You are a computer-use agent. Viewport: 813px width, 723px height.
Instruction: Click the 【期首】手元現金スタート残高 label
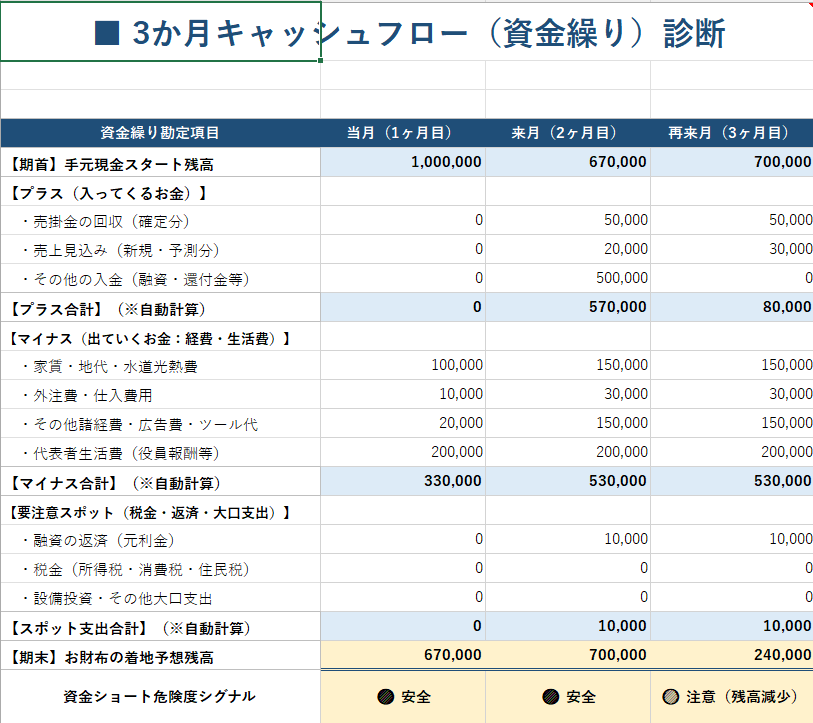click(x=110, y=165)
